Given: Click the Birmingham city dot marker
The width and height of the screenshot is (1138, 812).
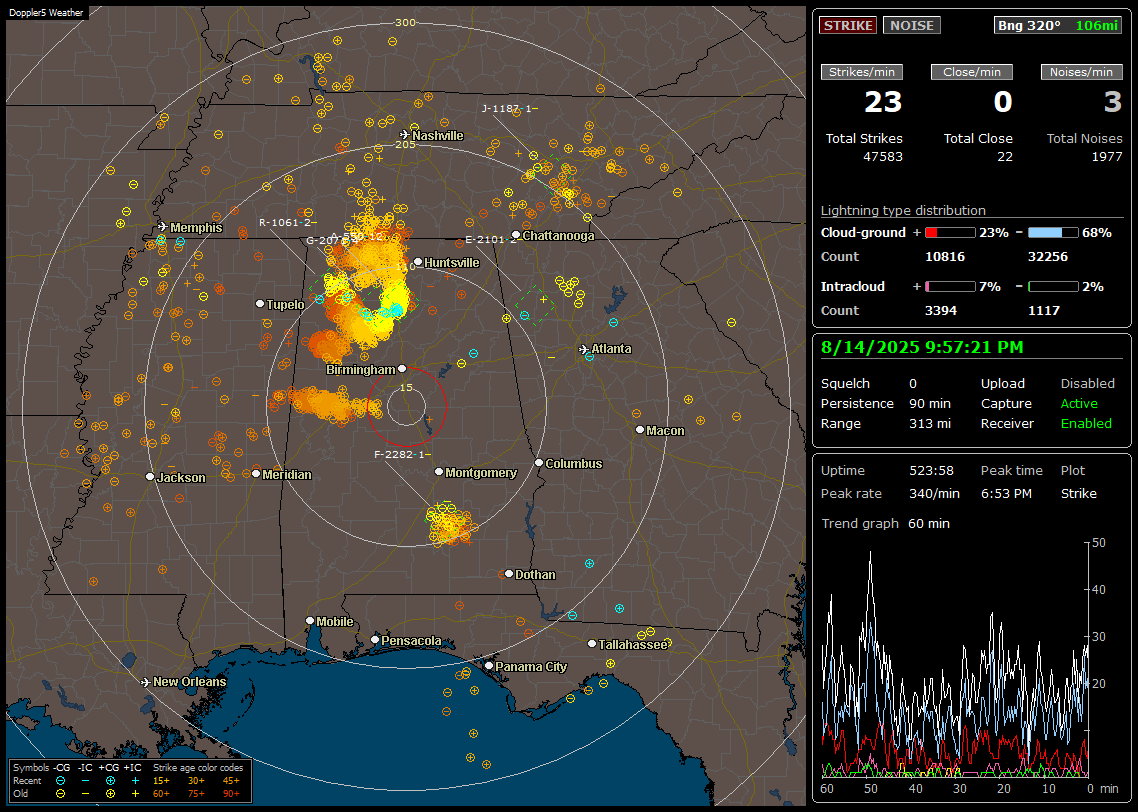Looking at the screenshot, I should (x=402, y=369).
